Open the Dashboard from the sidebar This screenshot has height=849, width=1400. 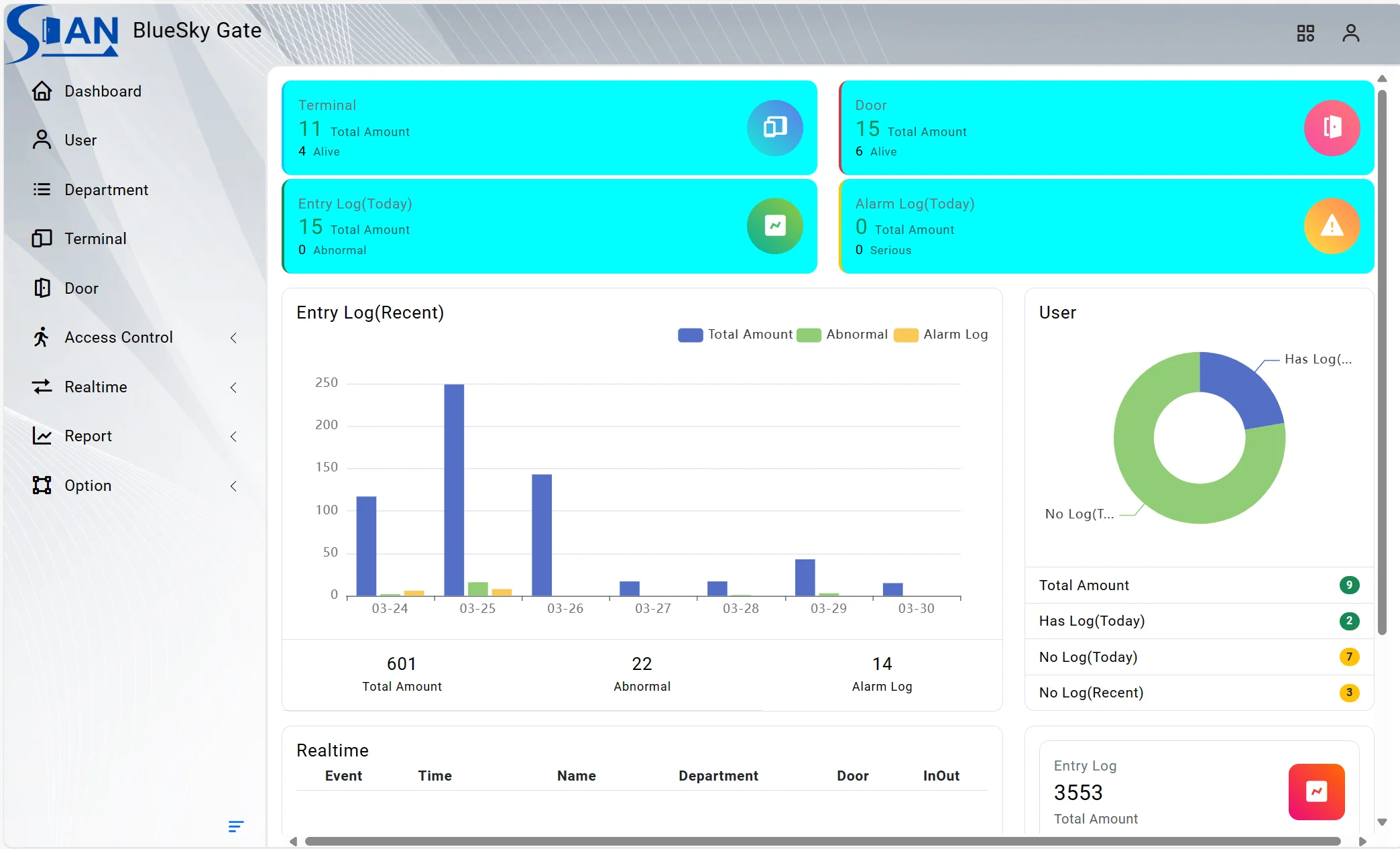[x=103, y=91]
